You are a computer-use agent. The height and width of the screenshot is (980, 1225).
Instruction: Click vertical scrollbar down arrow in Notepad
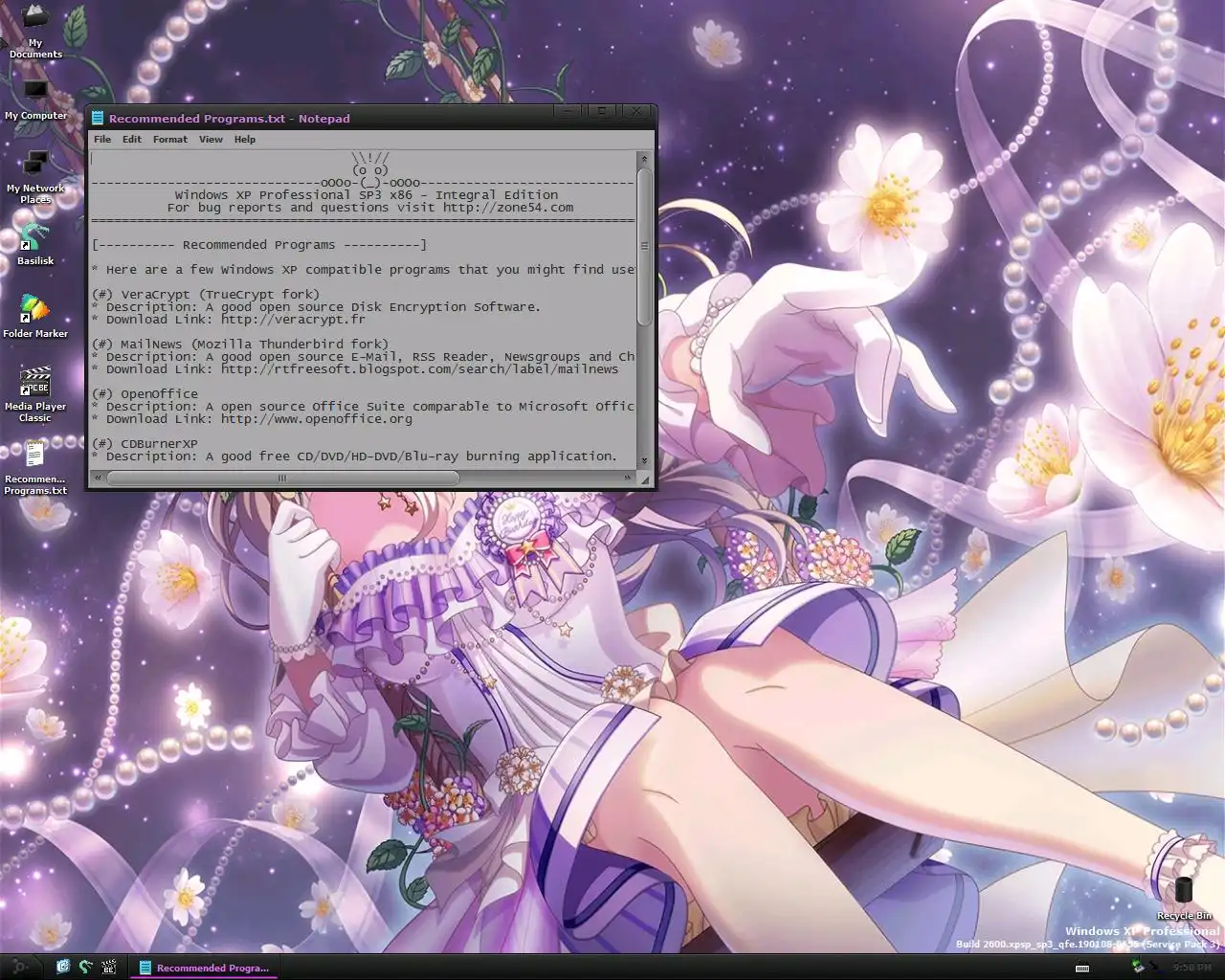pyautogui.click(x=644, y=461)
